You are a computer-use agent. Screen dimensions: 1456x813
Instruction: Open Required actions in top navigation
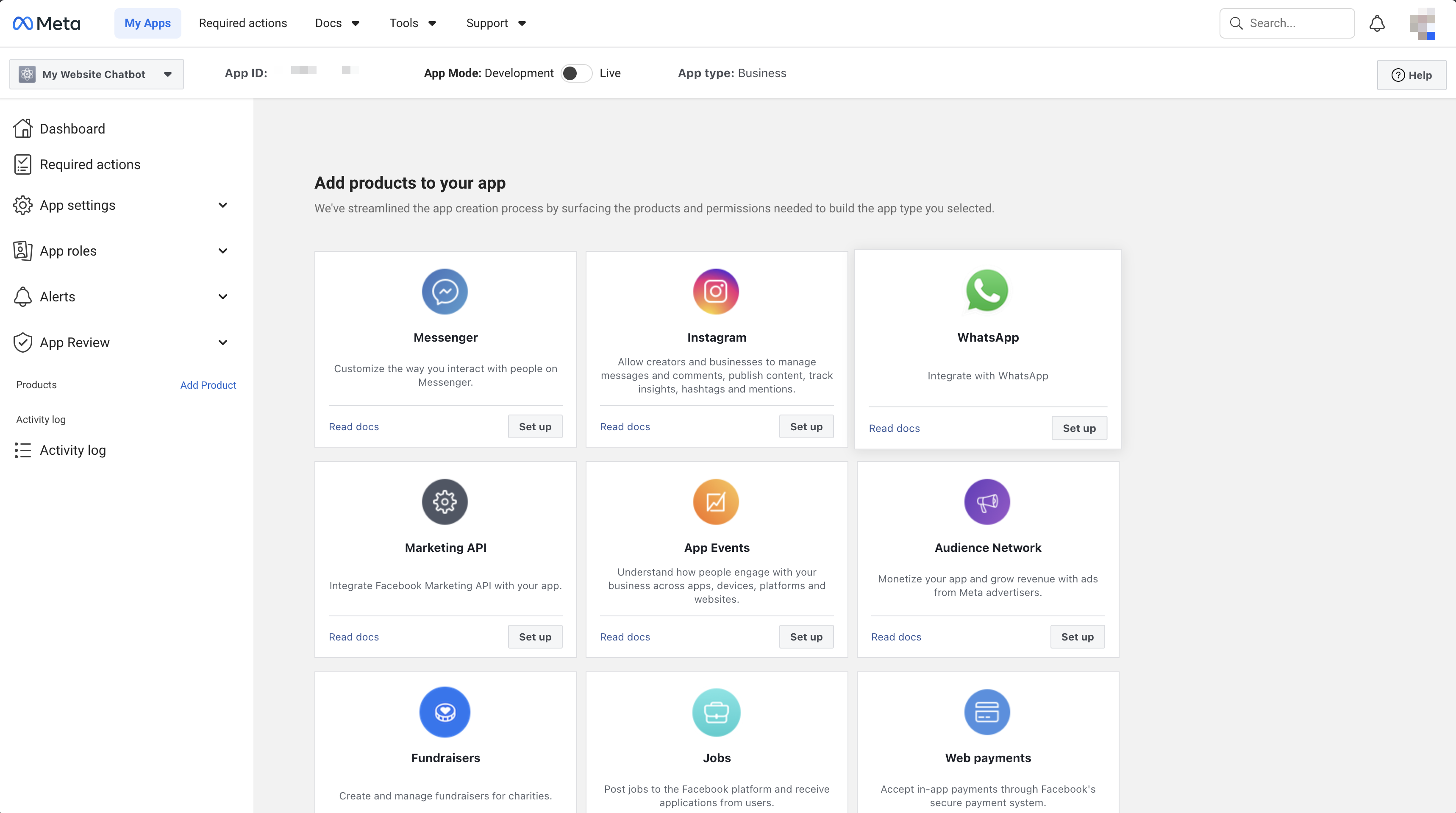242,23
